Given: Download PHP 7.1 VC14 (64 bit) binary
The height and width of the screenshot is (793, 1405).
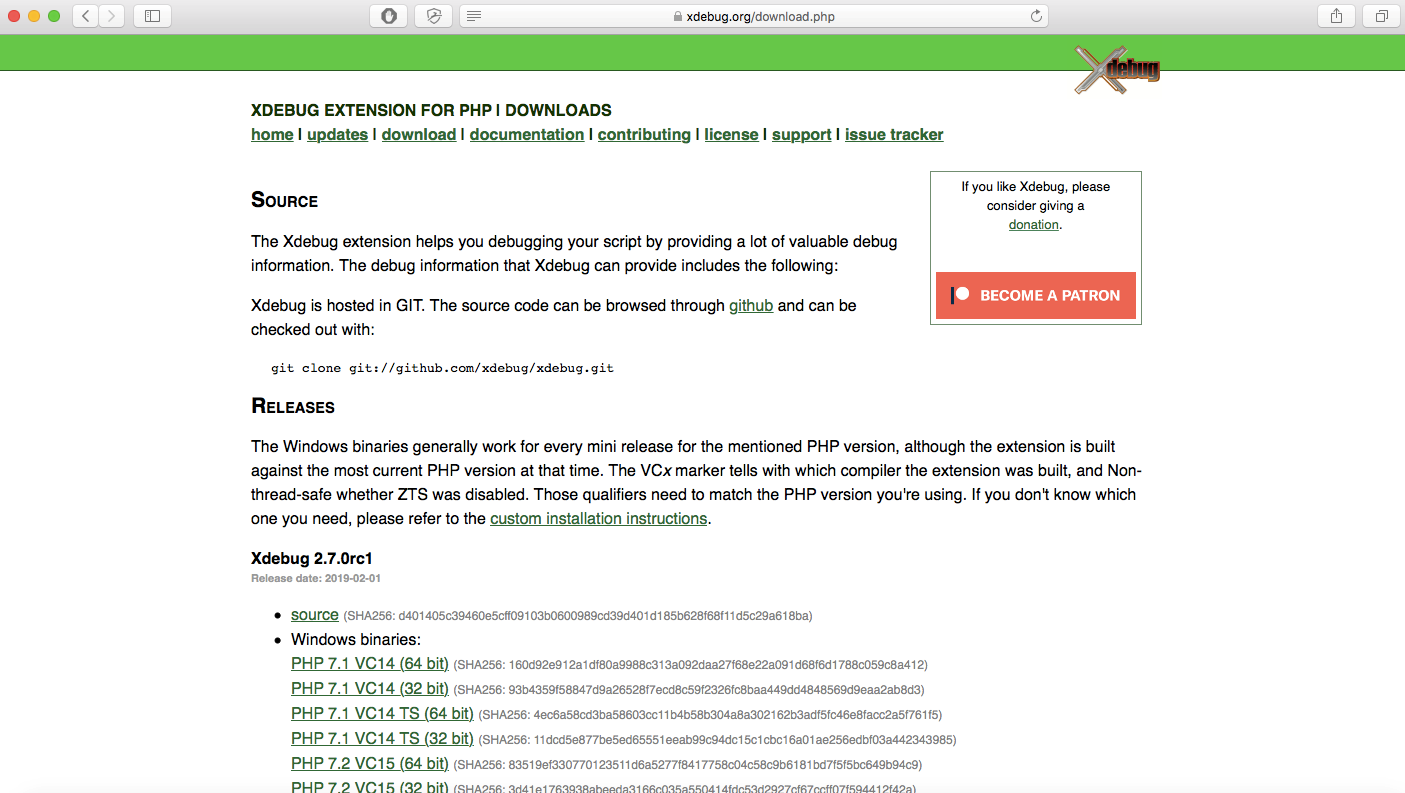Looking at the screenshot, I should click(x=370, y=664).
